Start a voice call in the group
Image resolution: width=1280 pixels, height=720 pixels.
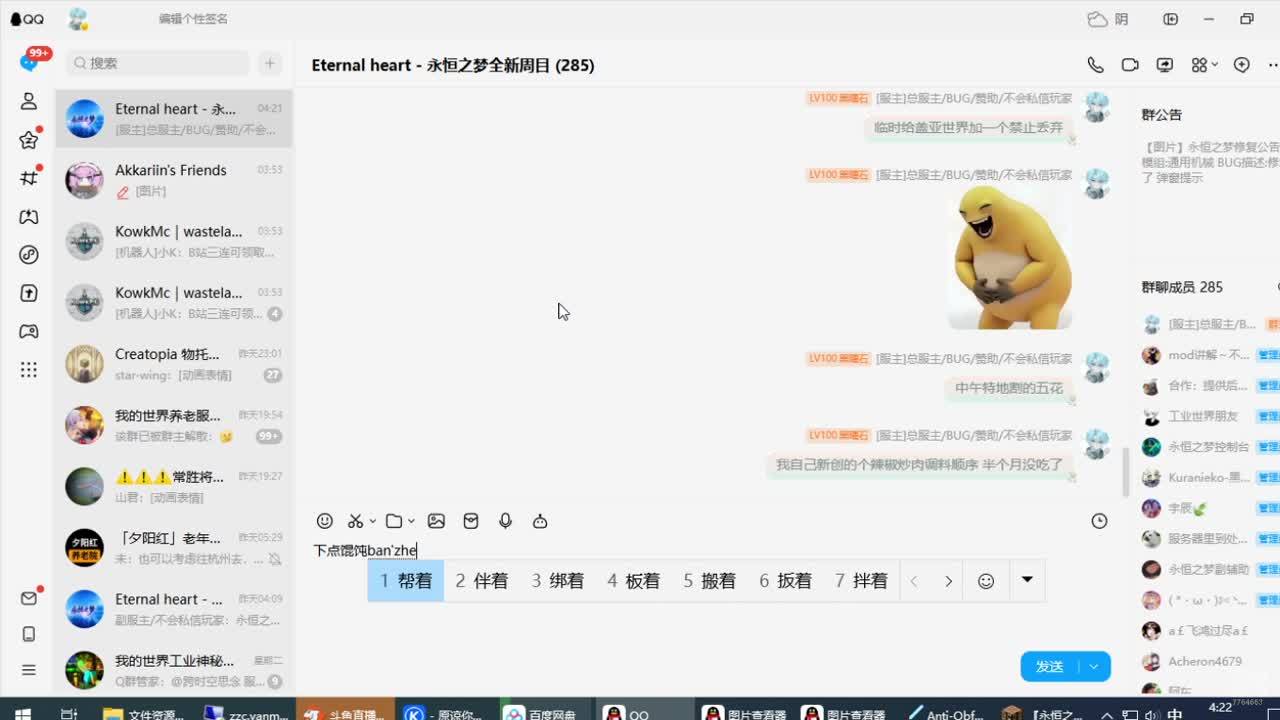point(1096,65)
